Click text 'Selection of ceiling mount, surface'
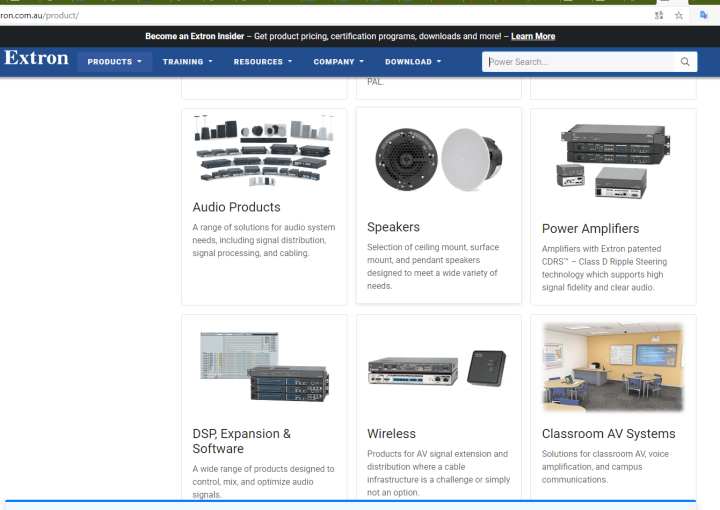 [x=433, y=247]
